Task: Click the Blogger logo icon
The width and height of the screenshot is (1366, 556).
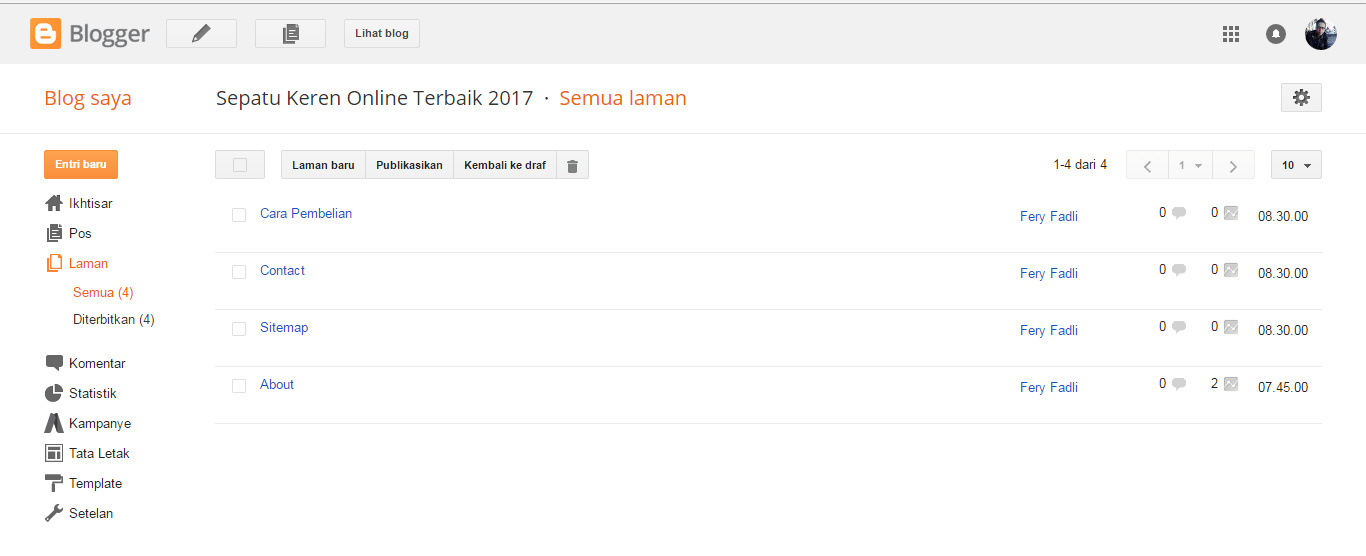Action: (x=46, y=34)
